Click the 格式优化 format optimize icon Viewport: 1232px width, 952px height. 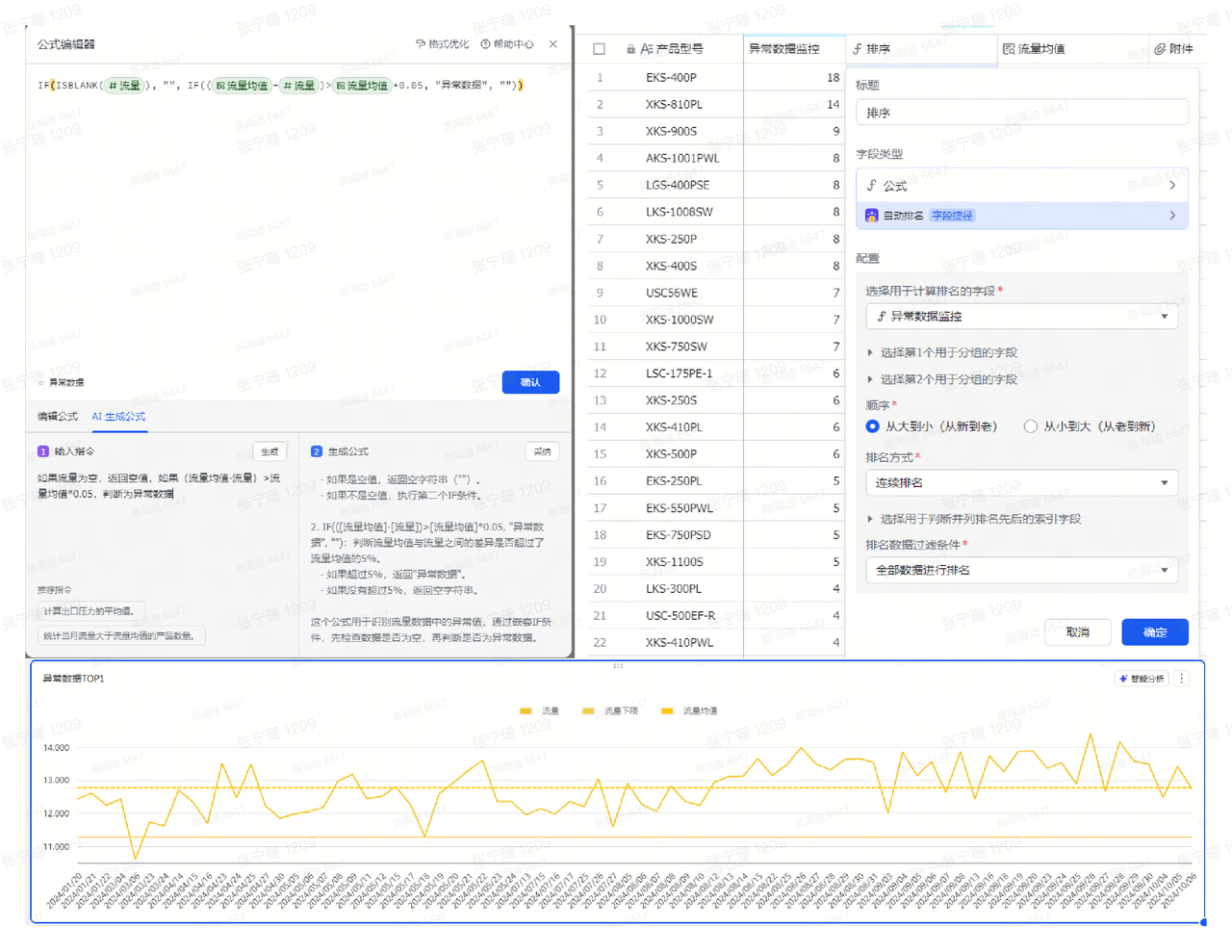pyautogui.click(x=421, y=44)
